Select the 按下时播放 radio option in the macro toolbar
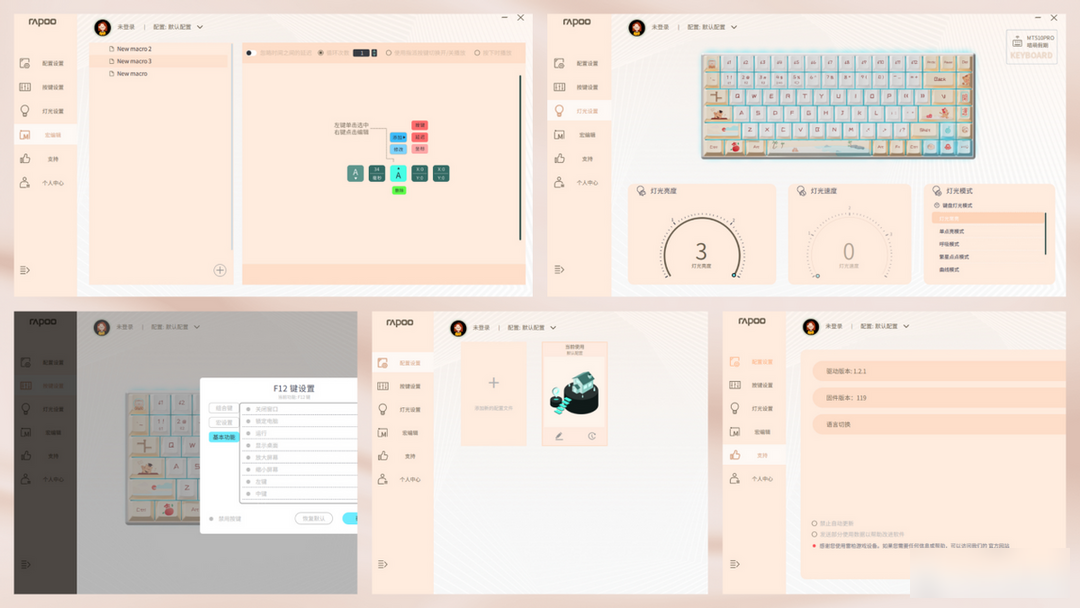1080x608 pixels. click(x=477, y=53)
